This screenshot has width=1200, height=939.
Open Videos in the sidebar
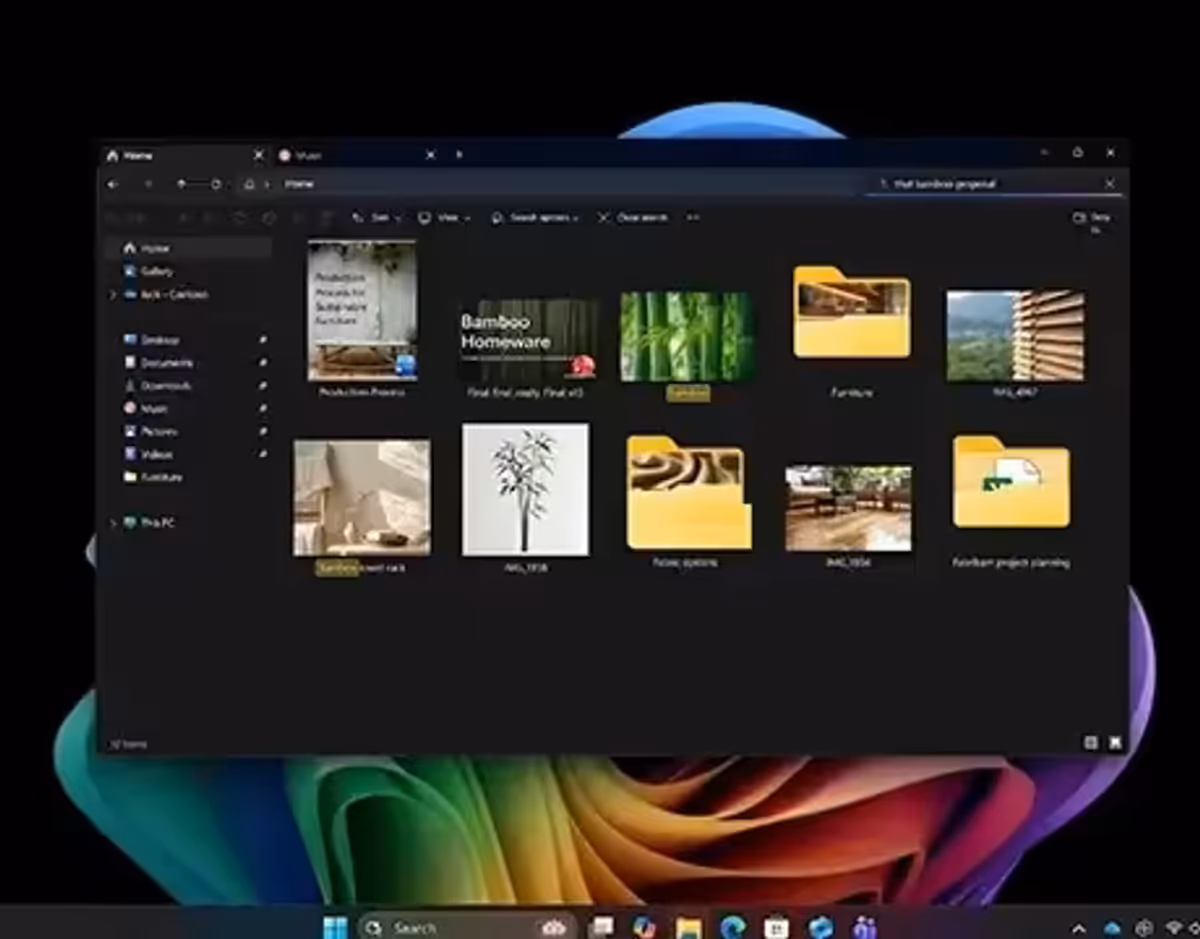tap(150, 455)
